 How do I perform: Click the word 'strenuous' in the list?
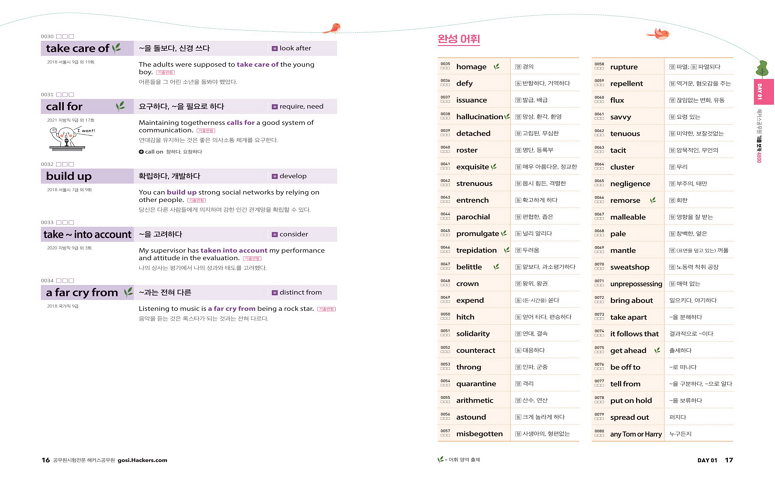[474, 183]
